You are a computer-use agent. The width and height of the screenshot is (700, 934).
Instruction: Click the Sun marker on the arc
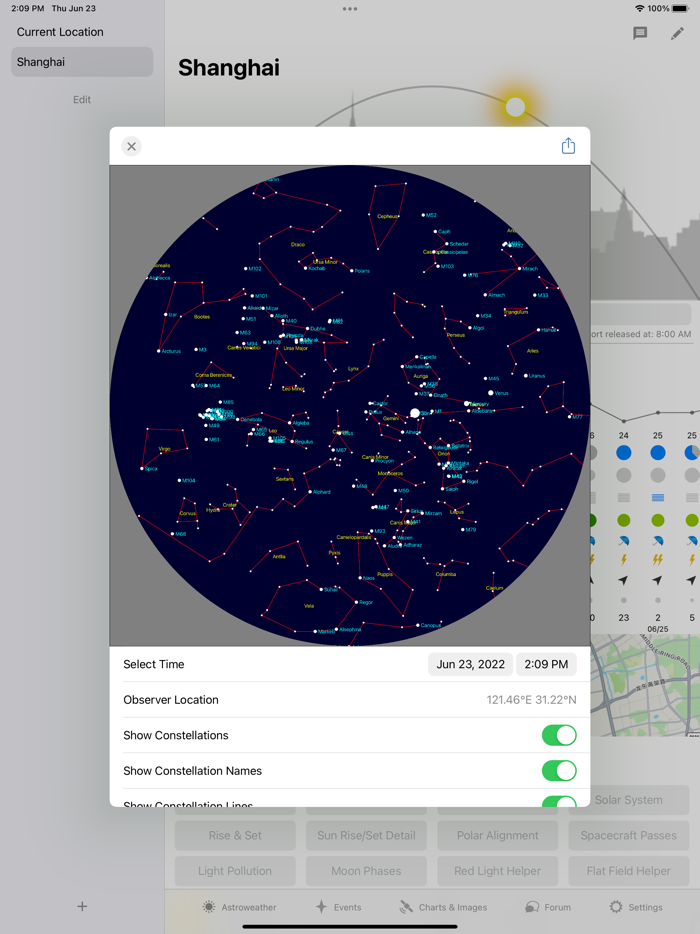click(x=515, y=107)
